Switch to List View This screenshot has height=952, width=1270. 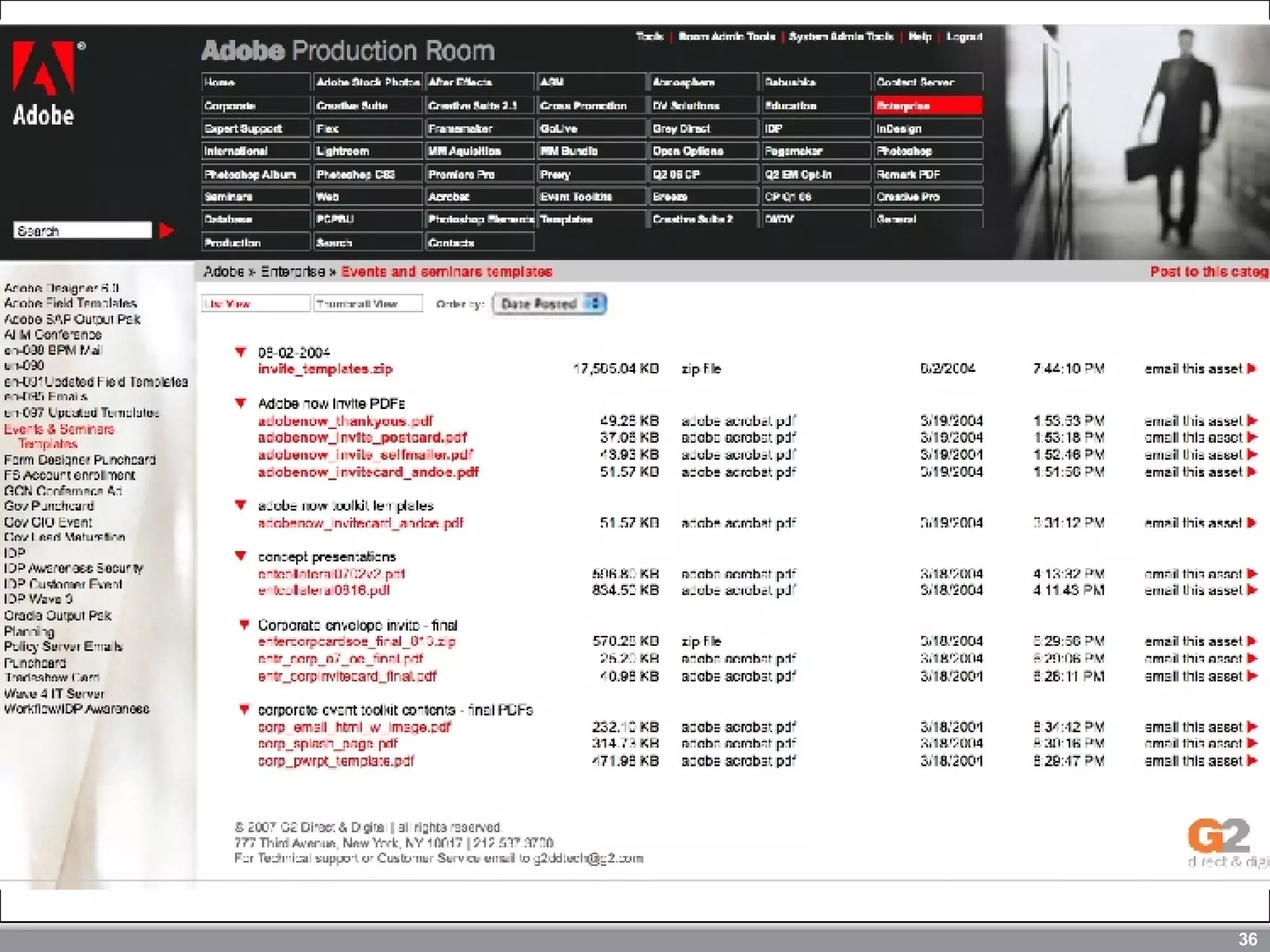pos(255,304)
